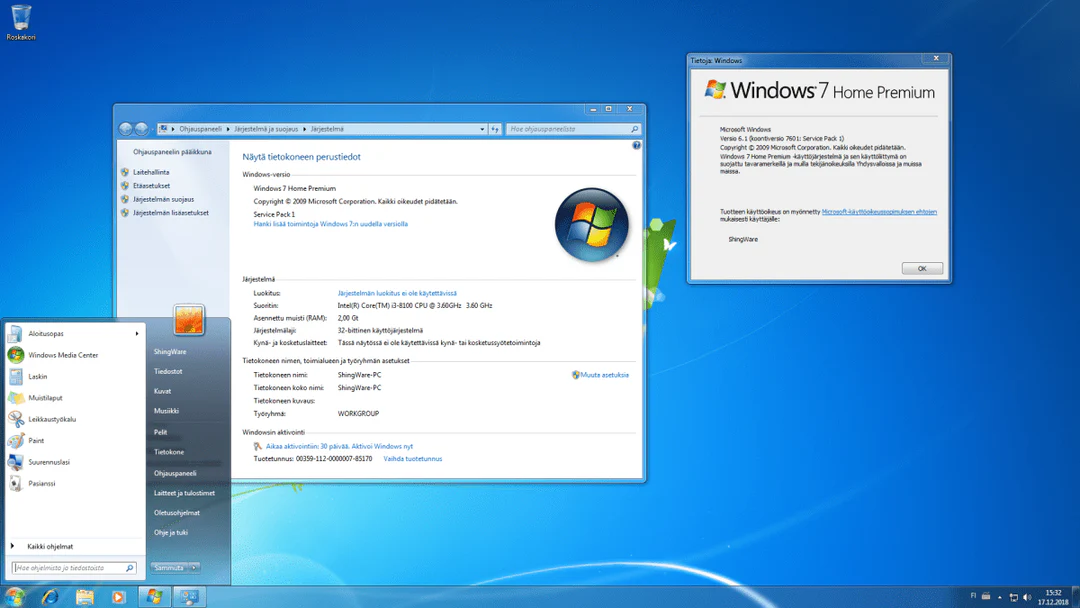The image size is (1080, 608).
Task: Launch the Pasianssi solitaire game
Action: [46, 483]
